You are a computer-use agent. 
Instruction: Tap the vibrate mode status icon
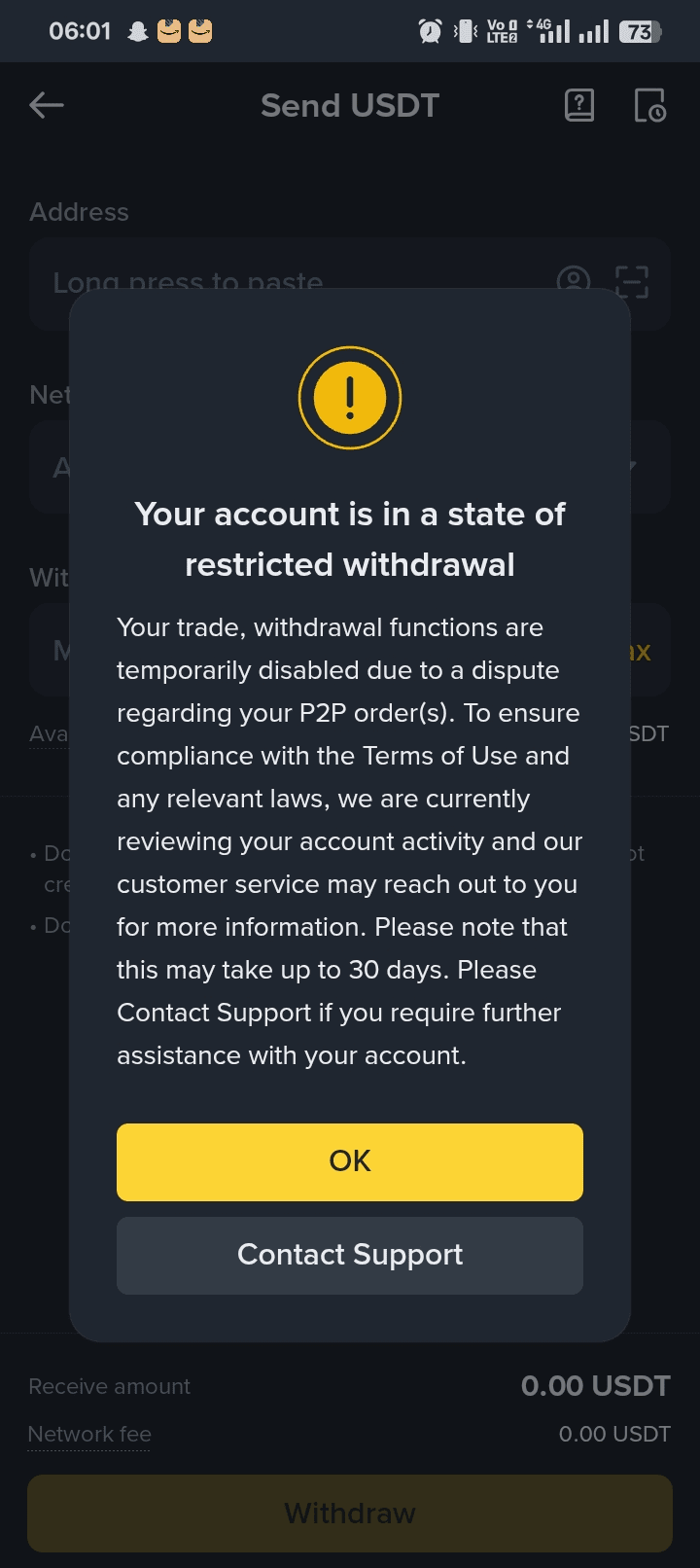(467, 32)
